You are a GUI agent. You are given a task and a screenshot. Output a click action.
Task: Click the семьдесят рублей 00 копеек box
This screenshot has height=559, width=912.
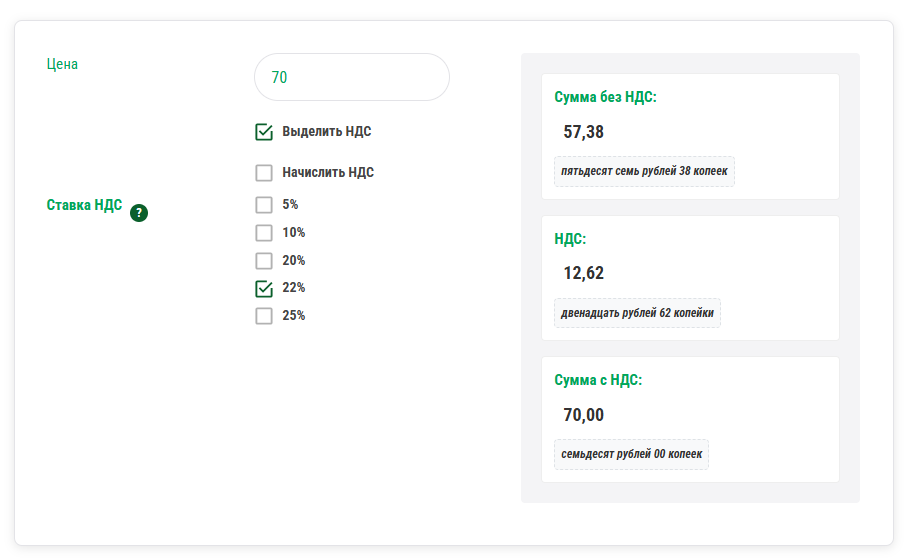[632, 454]
